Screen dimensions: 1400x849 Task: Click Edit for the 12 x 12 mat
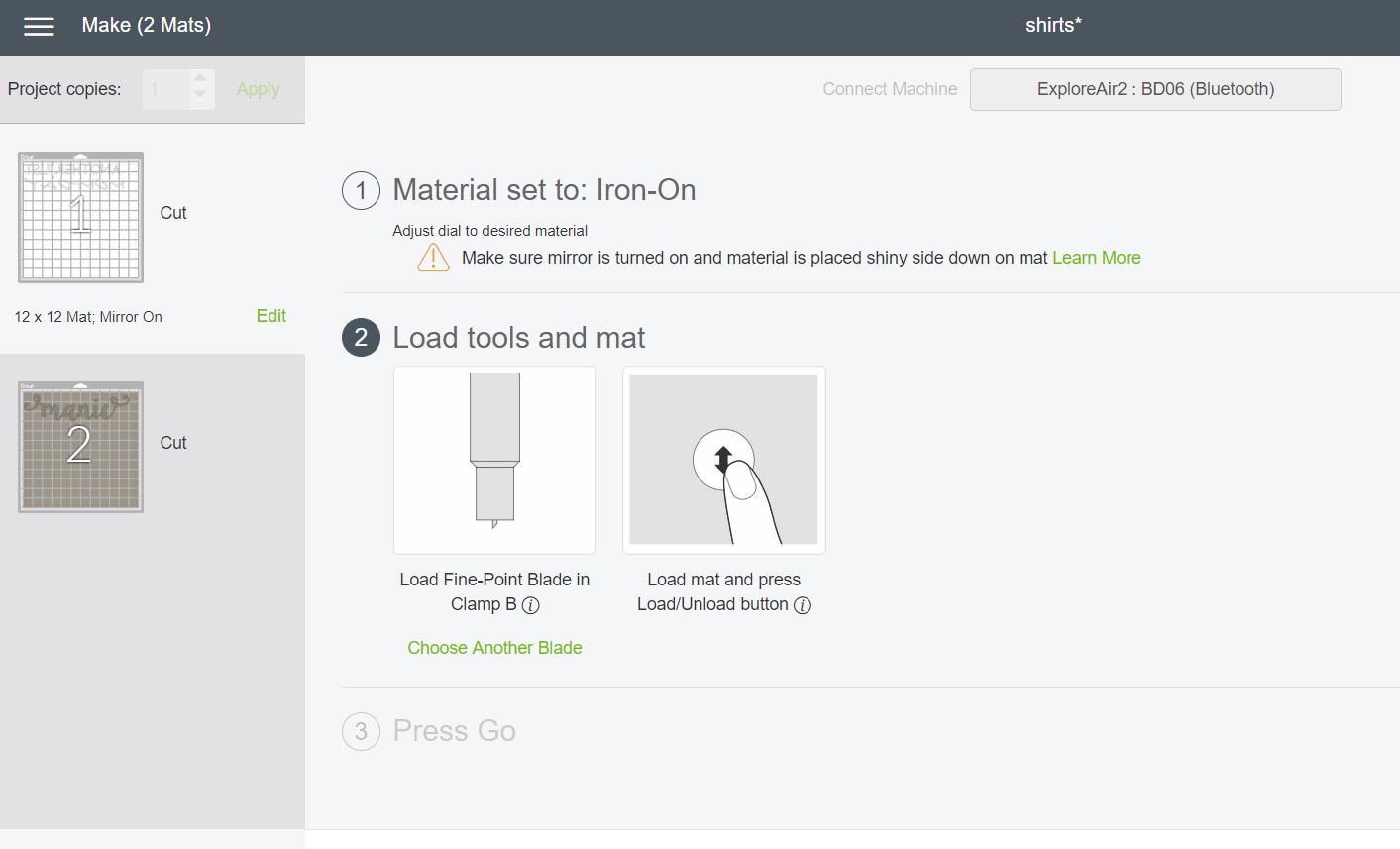[x=270, y=316]
